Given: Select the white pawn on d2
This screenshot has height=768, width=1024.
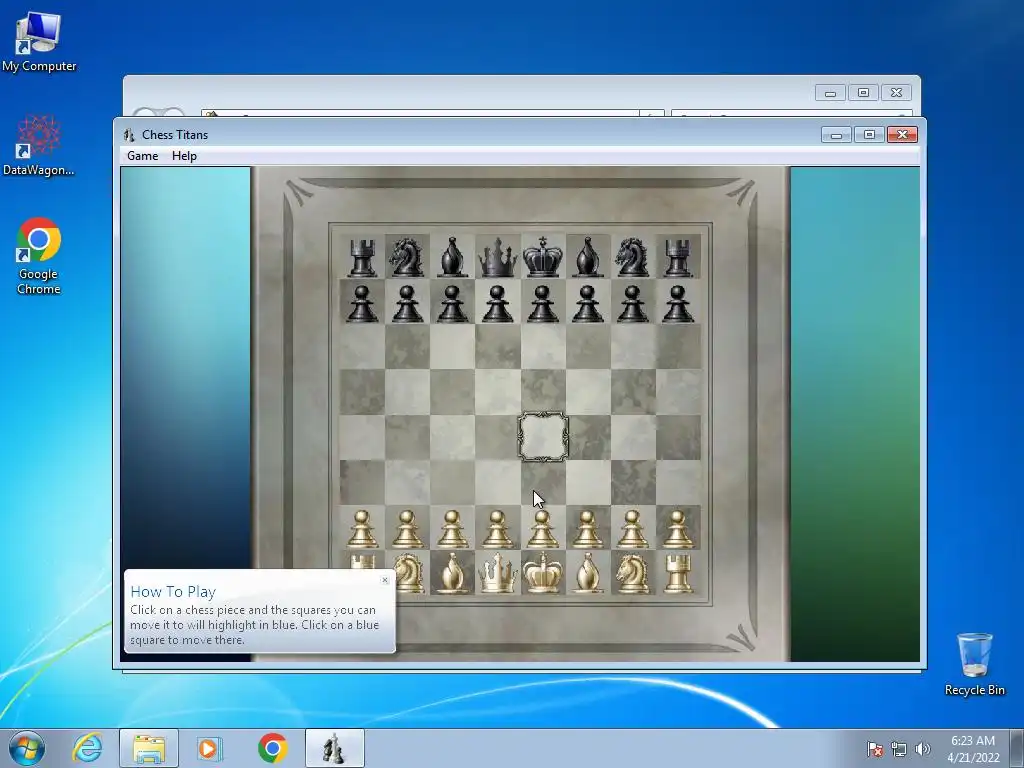Looking at the screenshot, I should point(498,529).
